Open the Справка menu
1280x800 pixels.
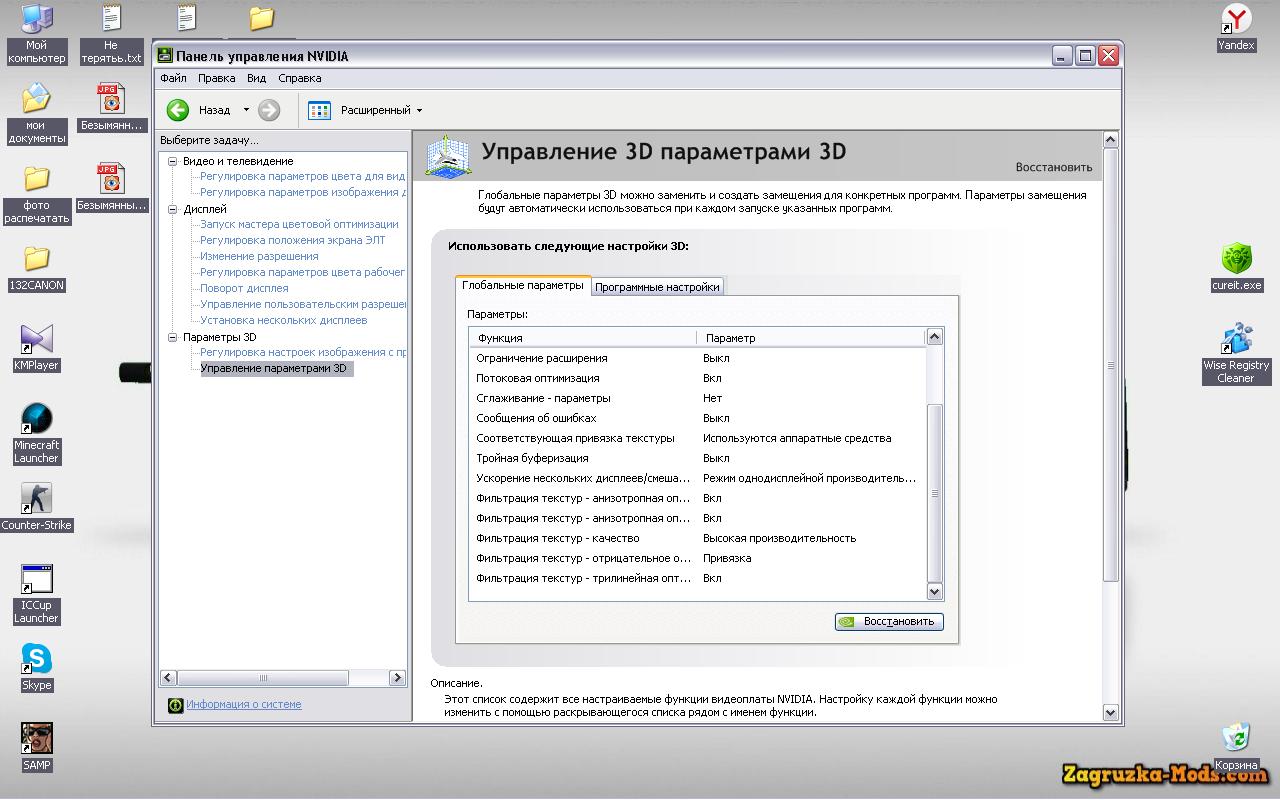click(x=300, y=78)
